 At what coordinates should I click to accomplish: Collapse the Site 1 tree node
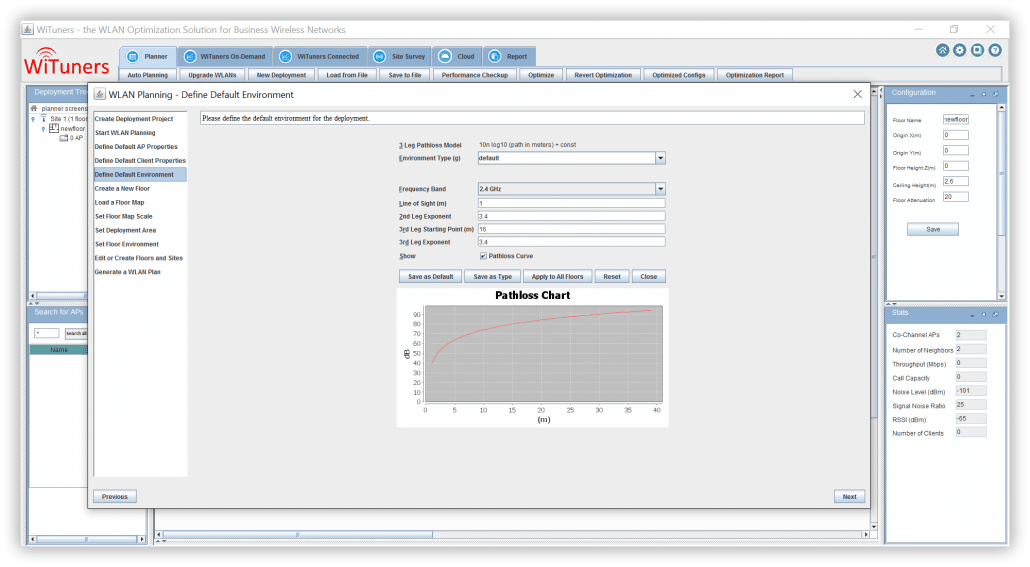33,119
